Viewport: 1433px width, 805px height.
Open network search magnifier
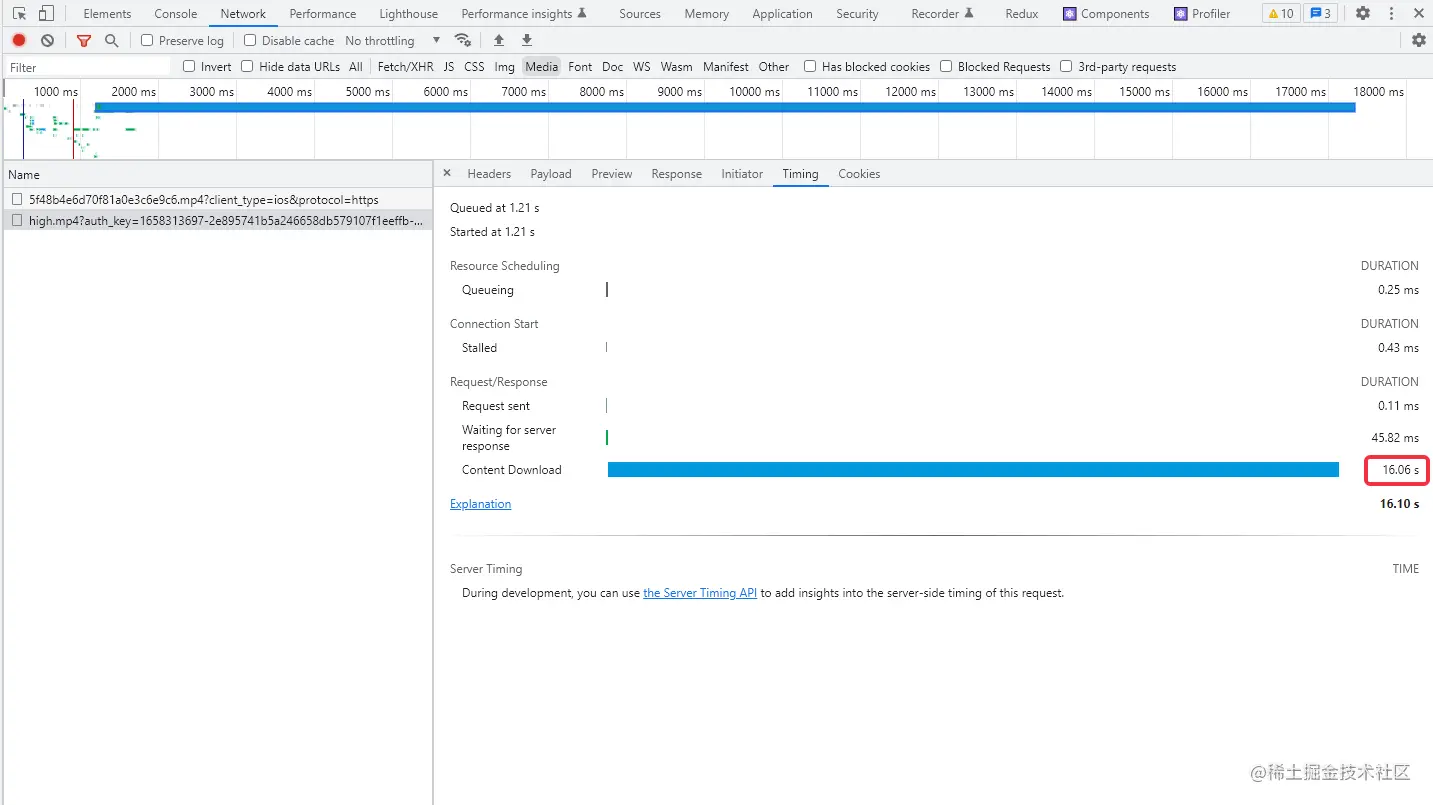click(111, 40)
